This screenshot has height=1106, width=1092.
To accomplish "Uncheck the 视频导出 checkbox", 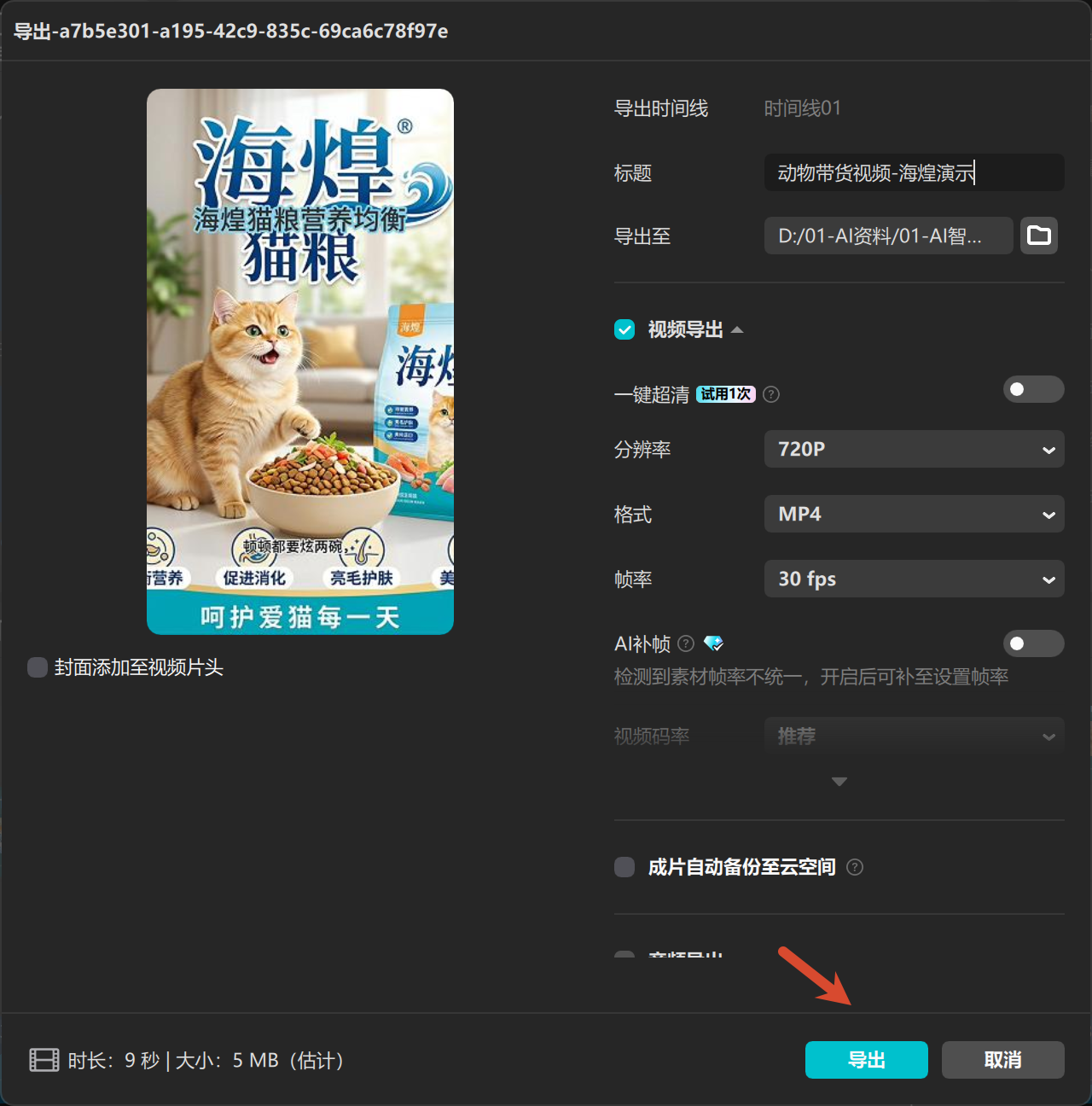I will [624, 329].
